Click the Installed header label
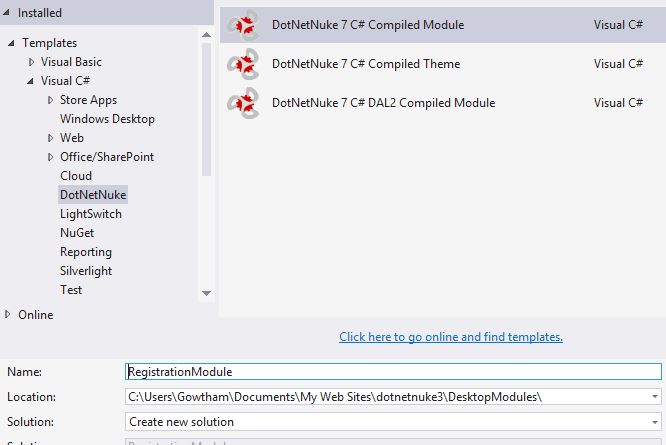 pyautogui.click(x=40, y=13)
